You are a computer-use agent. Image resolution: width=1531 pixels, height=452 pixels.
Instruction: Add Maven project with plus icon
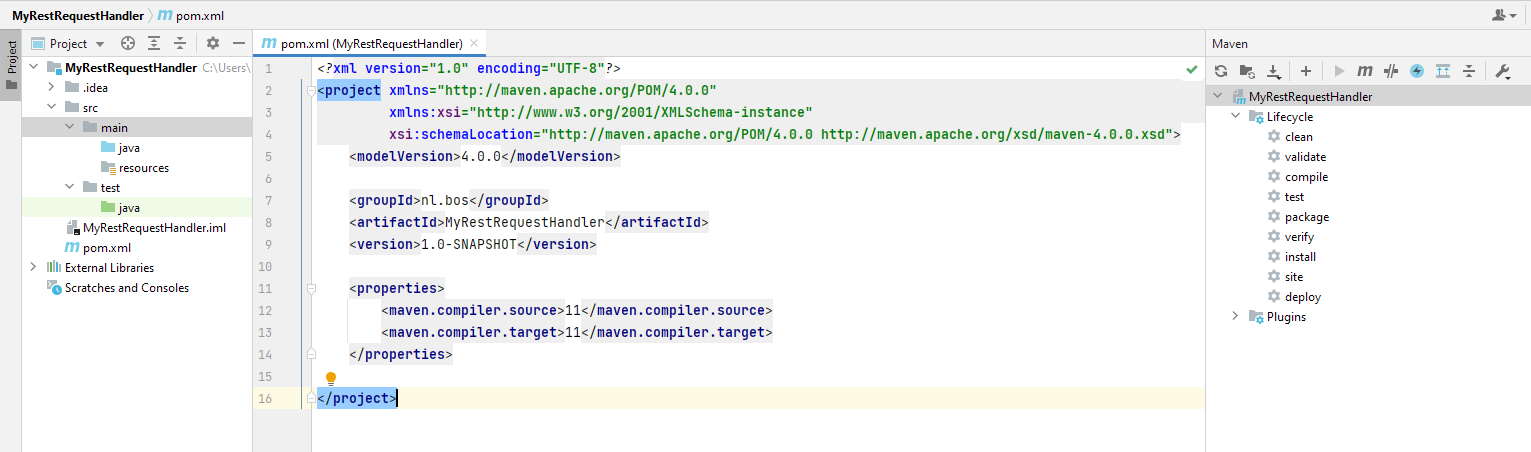1306,71
